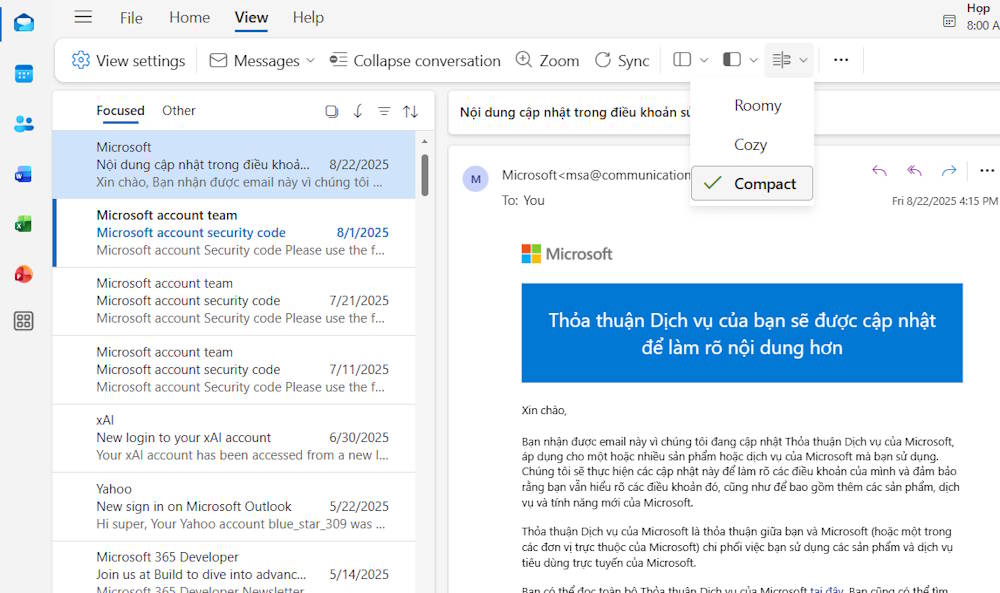The image size is (1000, 593).
Task: Launch Excel from the app sidebar
Action: click(x=24, y=223)
